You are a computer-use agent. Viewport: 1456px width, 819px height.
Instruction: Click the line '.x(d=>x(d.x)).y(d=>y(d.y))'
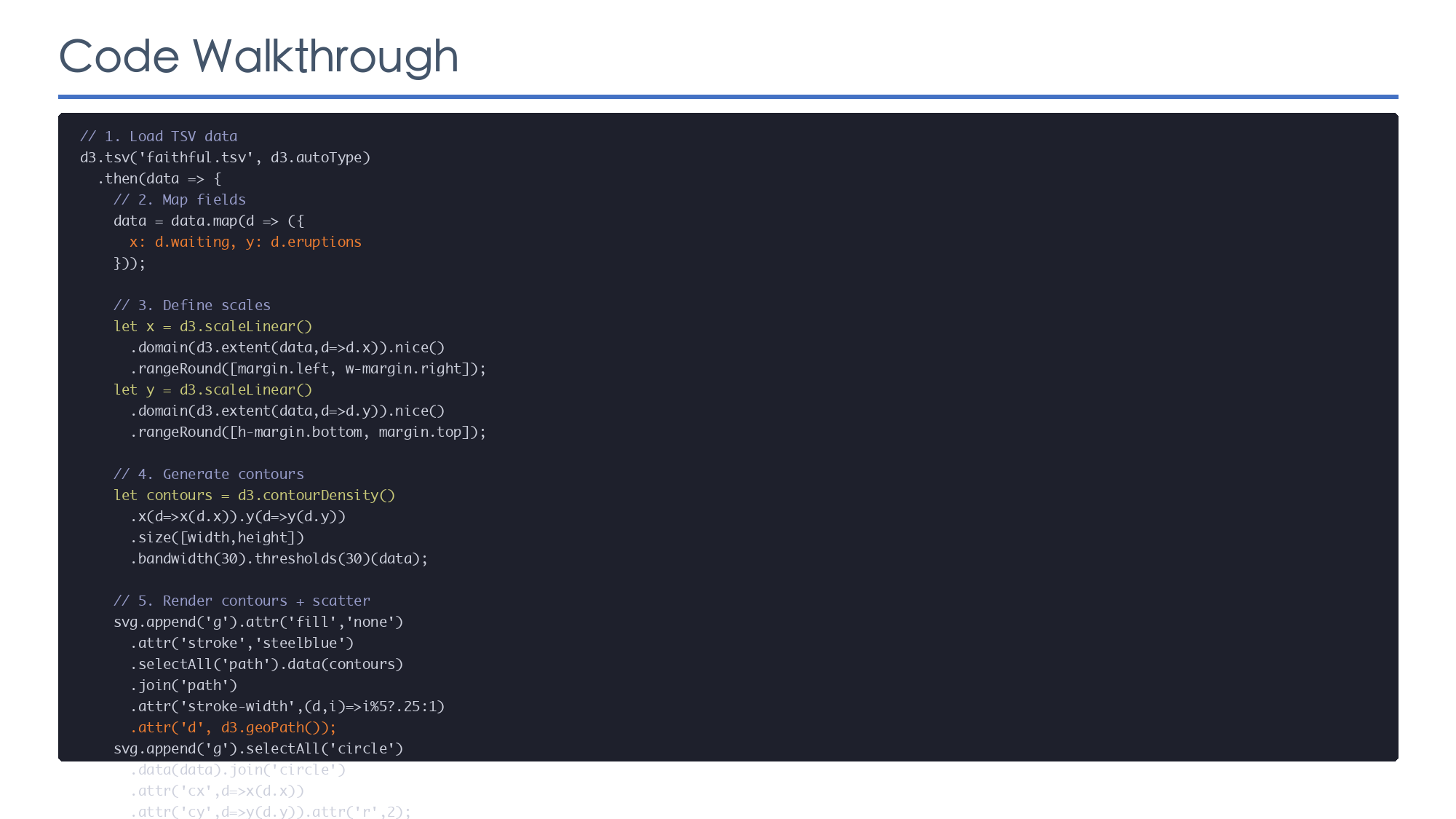pyautogui.click(x=238, y=516)
